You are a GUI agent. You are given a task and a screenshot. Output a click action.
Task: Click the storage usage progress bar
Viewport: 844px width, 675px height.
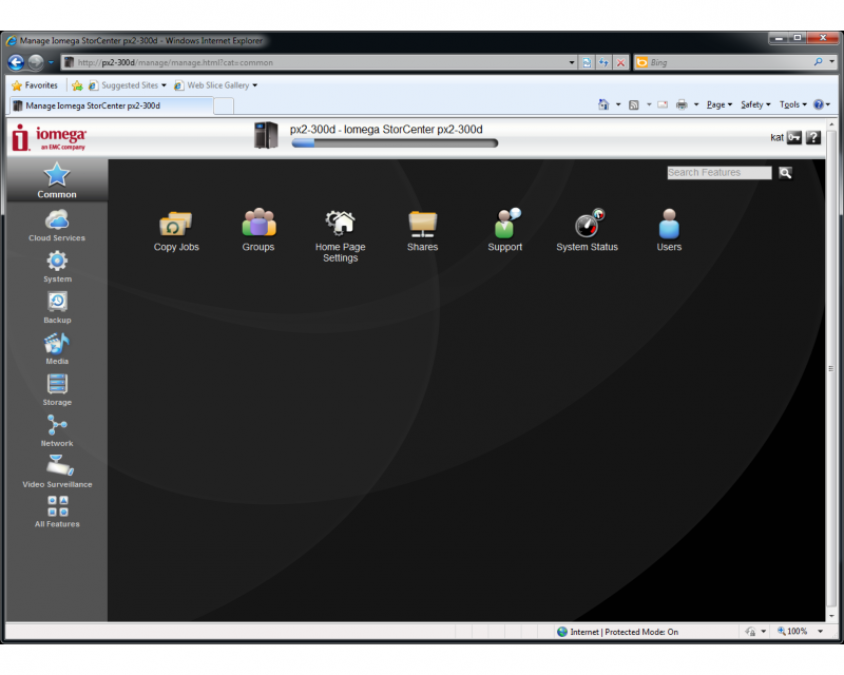394,143
